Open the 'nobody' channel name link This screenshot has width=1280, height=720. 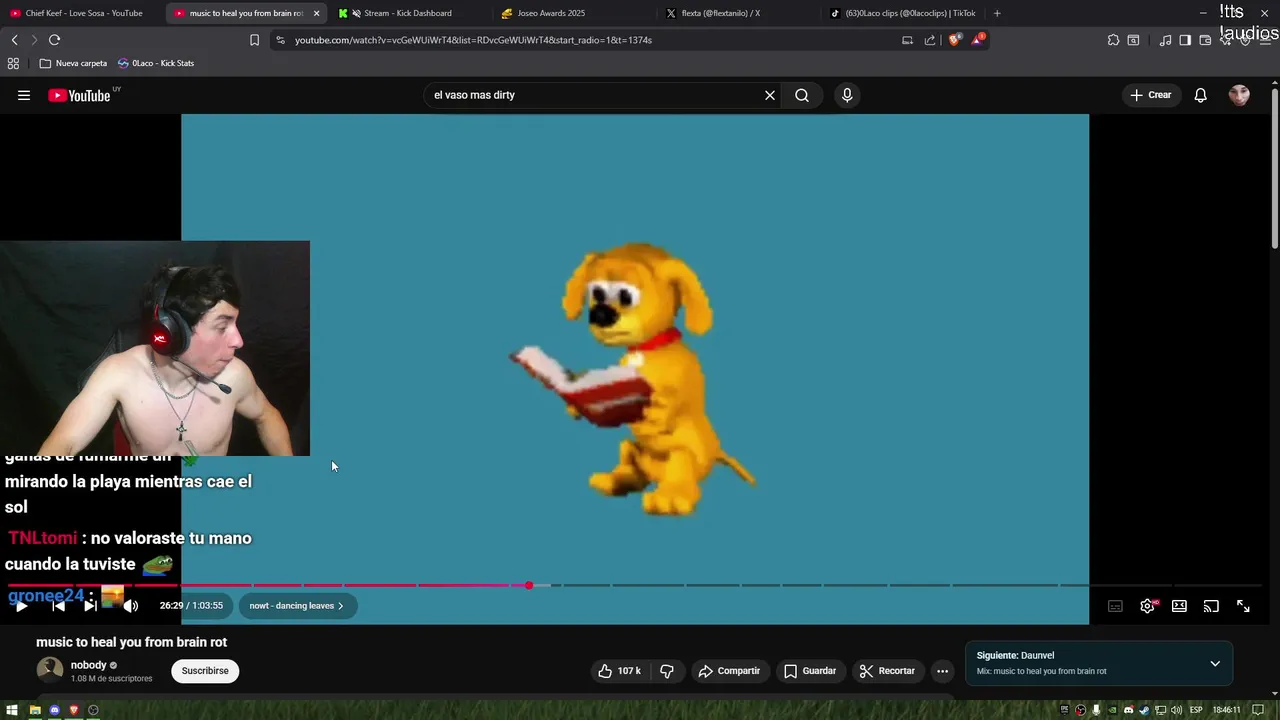point(88,665)
